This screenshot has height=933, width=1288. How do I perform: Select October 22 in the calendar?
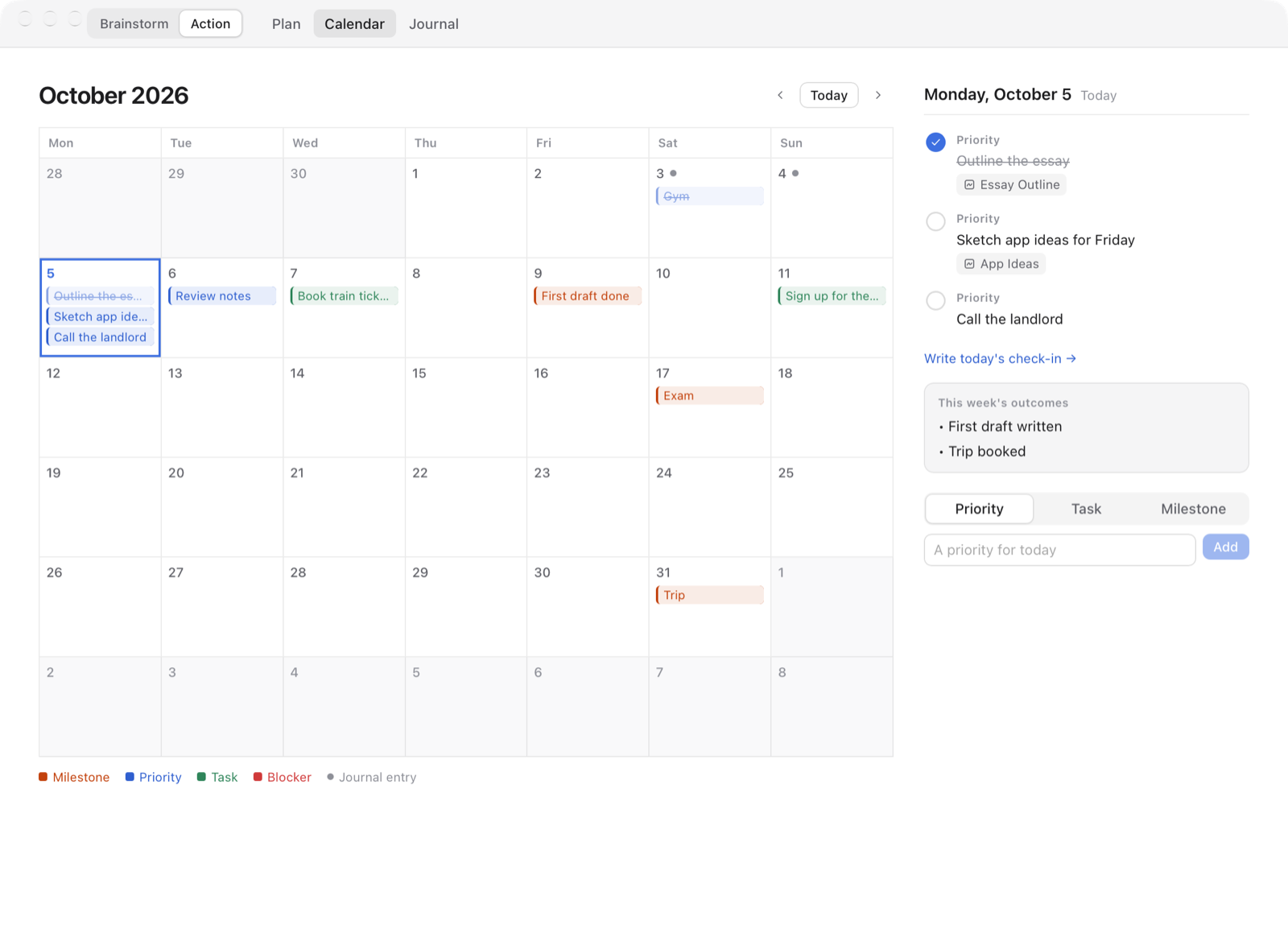pos(466,507)
